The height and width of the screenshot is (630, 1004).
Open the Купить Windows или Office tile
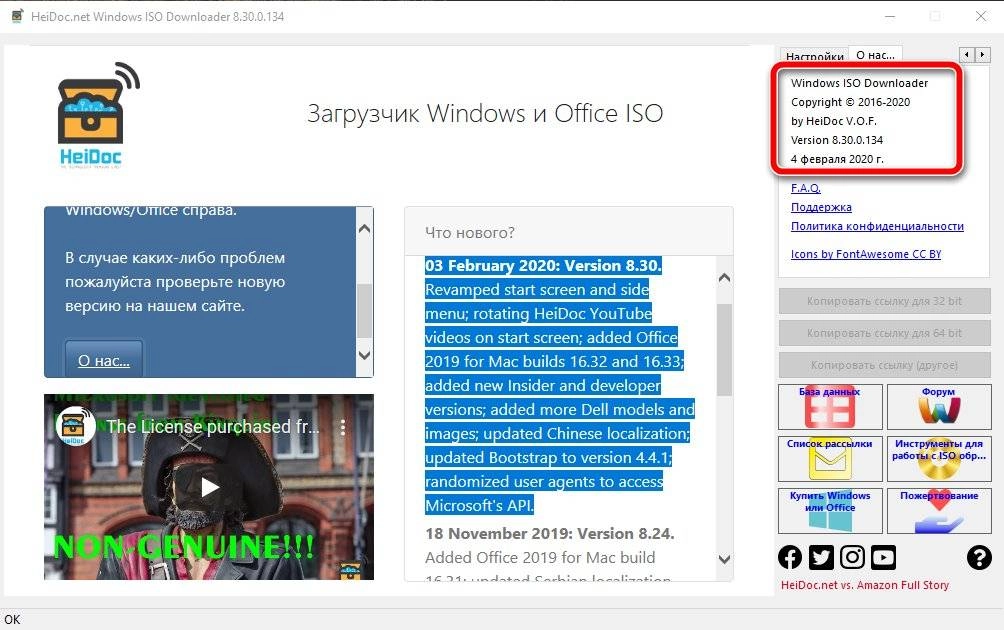pyautogui.click(x=830, y=510)
